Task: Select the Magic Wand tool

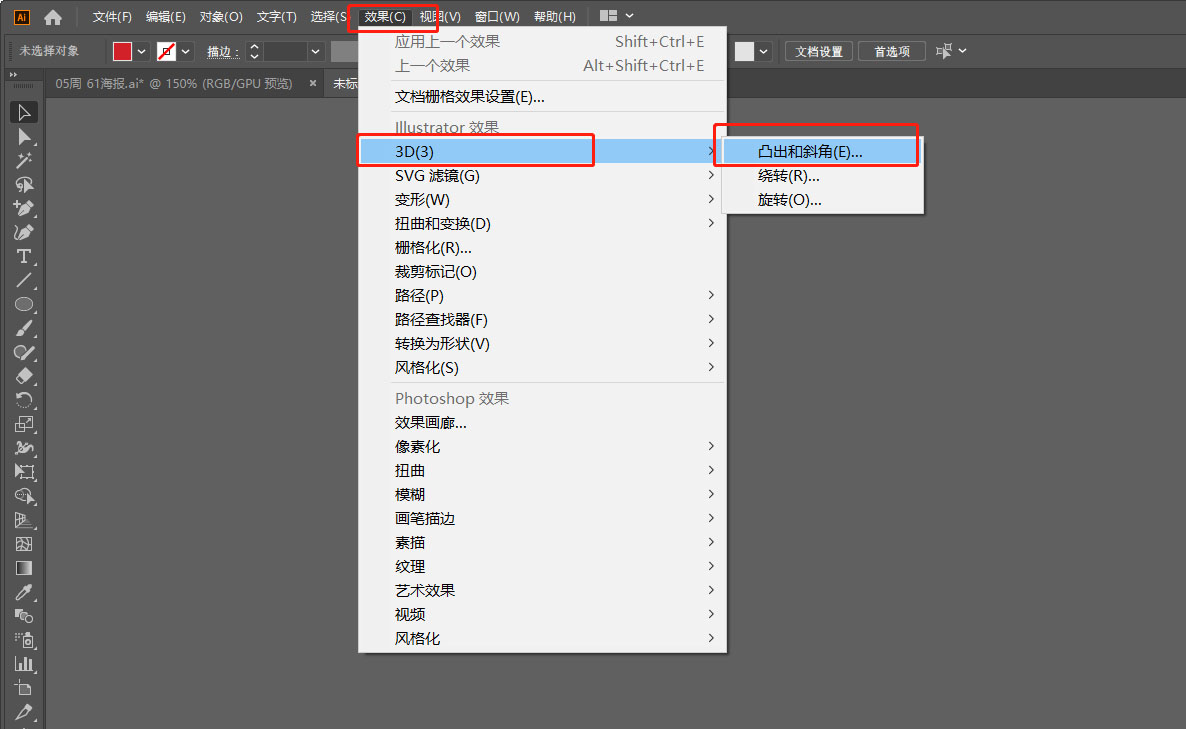Action: click(23, 160)
